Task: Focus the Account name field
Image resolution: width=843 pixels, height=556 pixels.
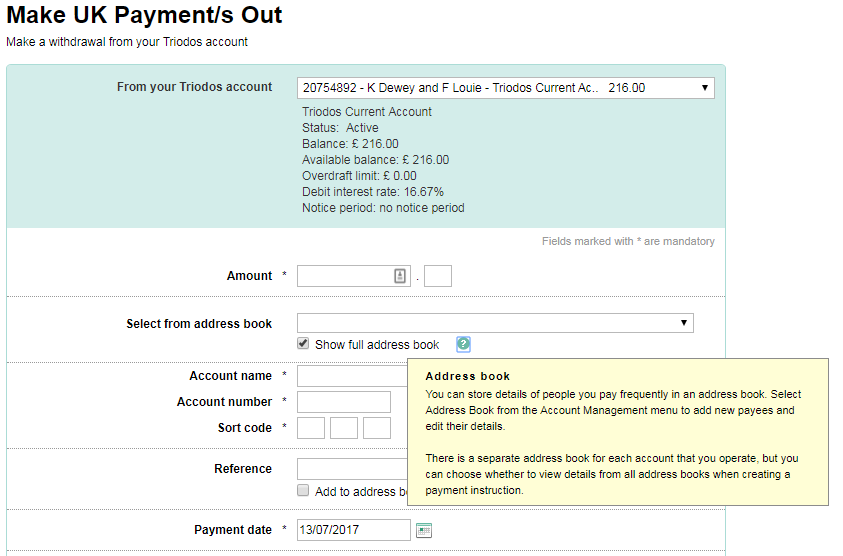Action: (352, 376)
